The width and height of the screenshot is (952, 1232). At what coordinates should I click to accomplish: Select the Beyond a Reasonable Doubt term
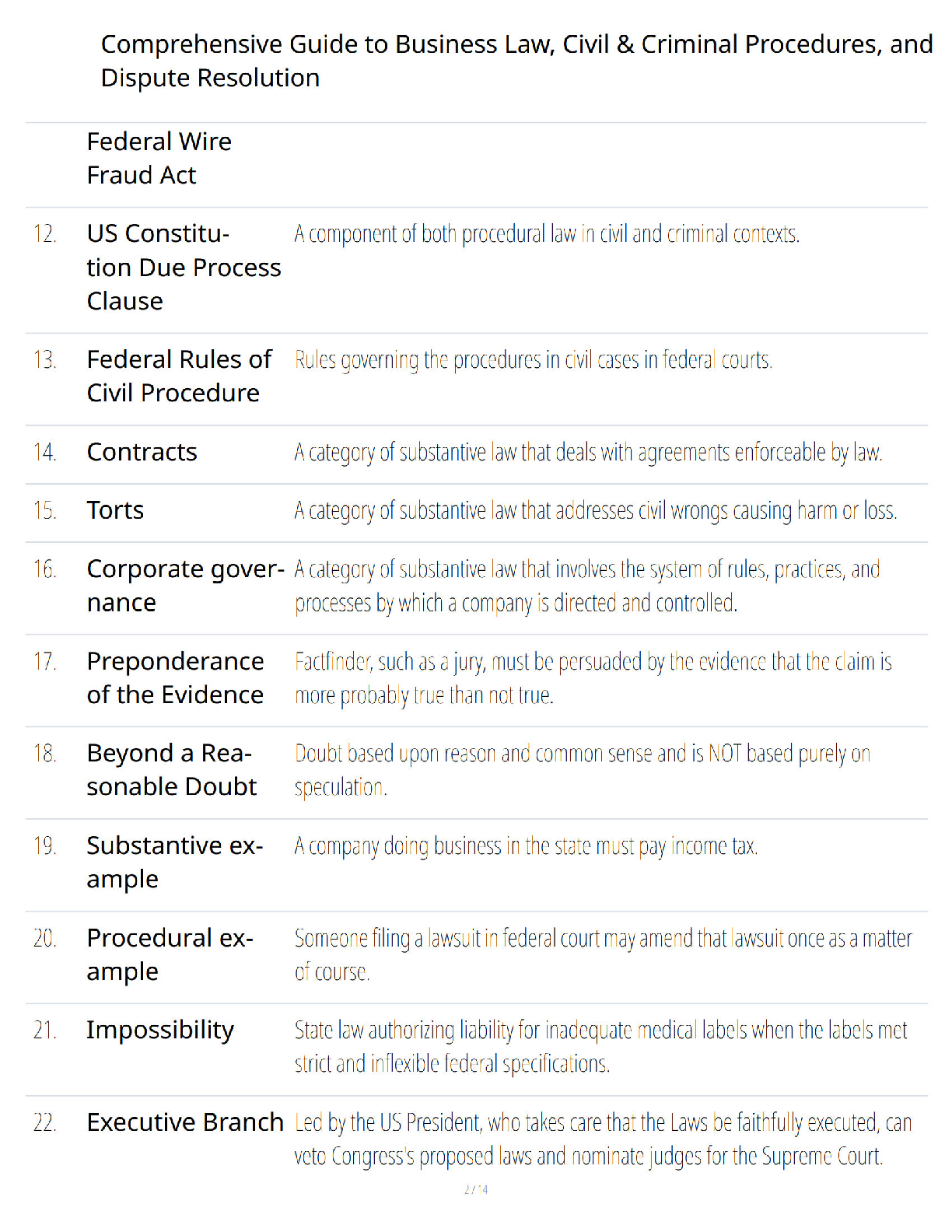171,769
